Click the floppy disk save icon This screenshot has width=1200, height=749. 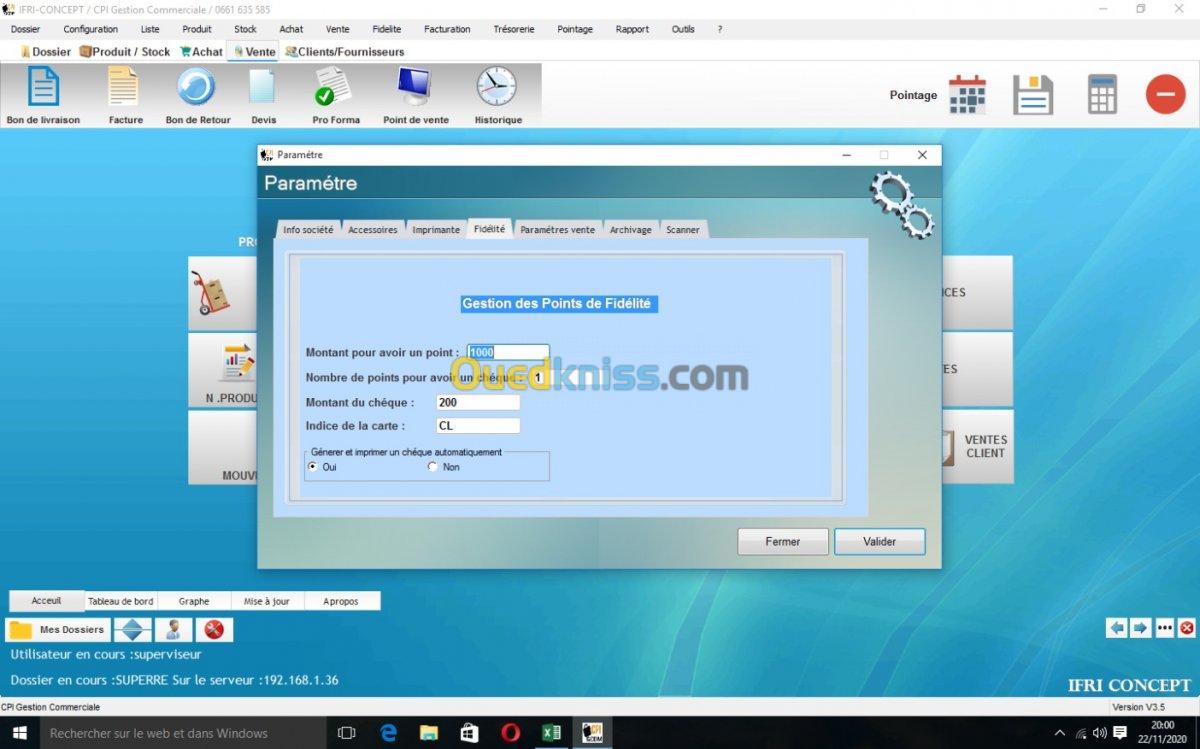click(x=1033, y=95)
